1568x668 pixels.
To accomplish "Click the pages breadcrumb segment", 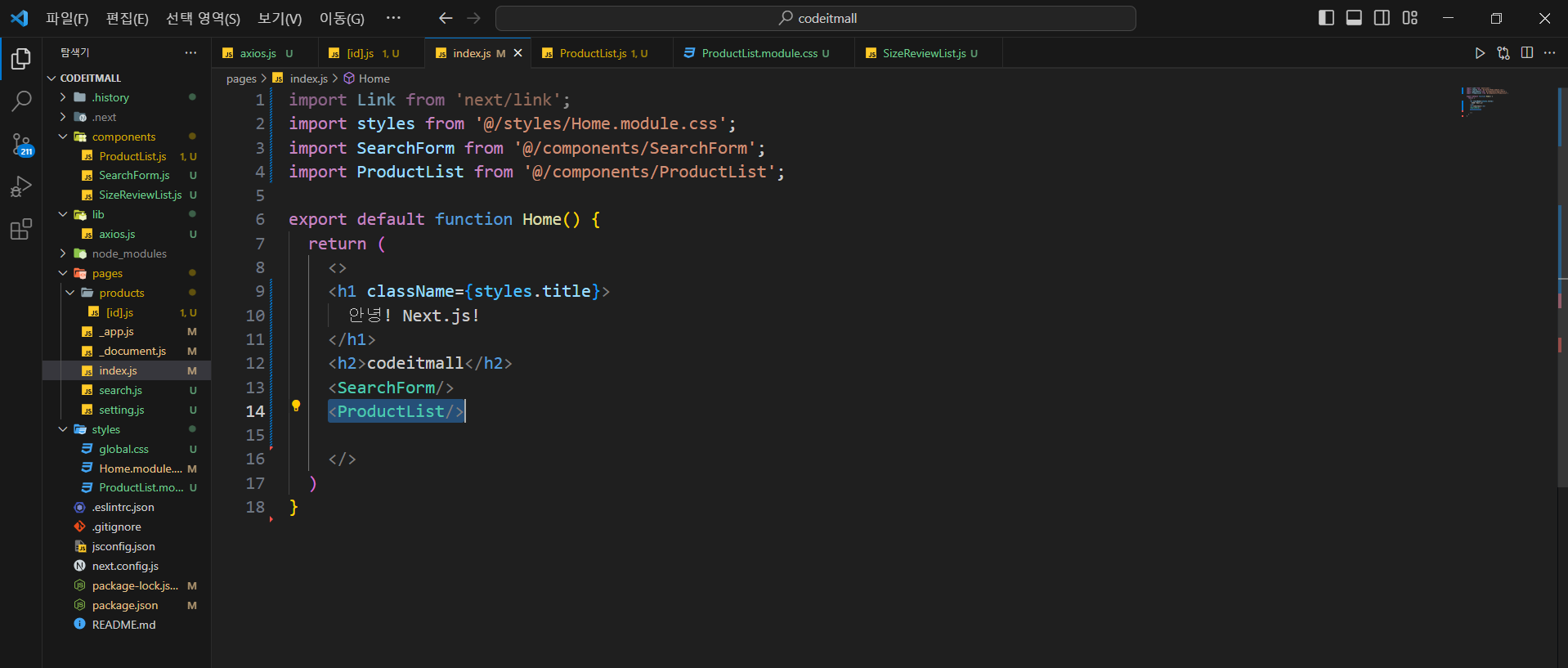I will click(241, 78).
